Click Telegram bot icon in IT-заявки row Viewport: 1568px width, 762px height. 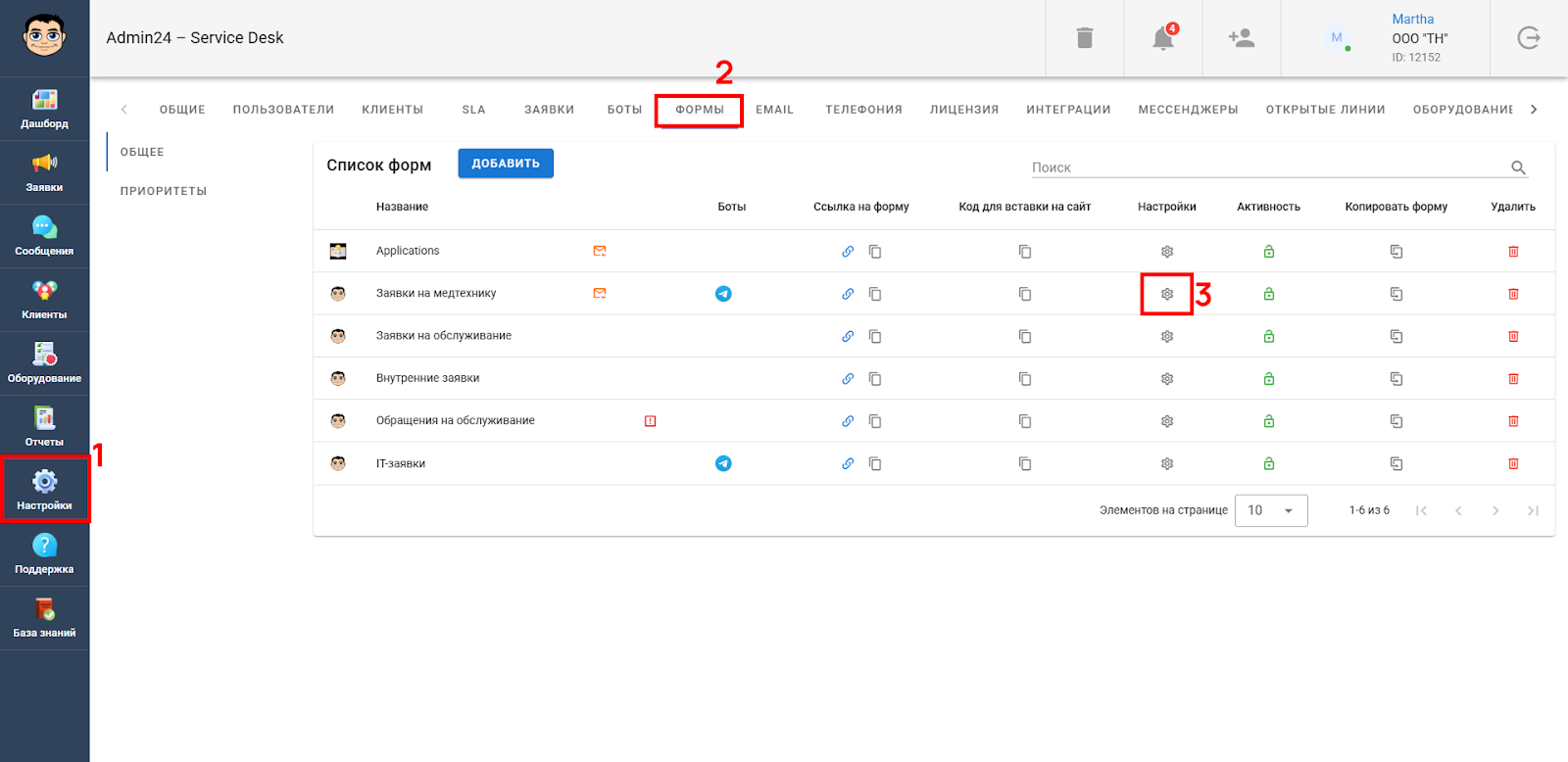[x=723, y=463]
